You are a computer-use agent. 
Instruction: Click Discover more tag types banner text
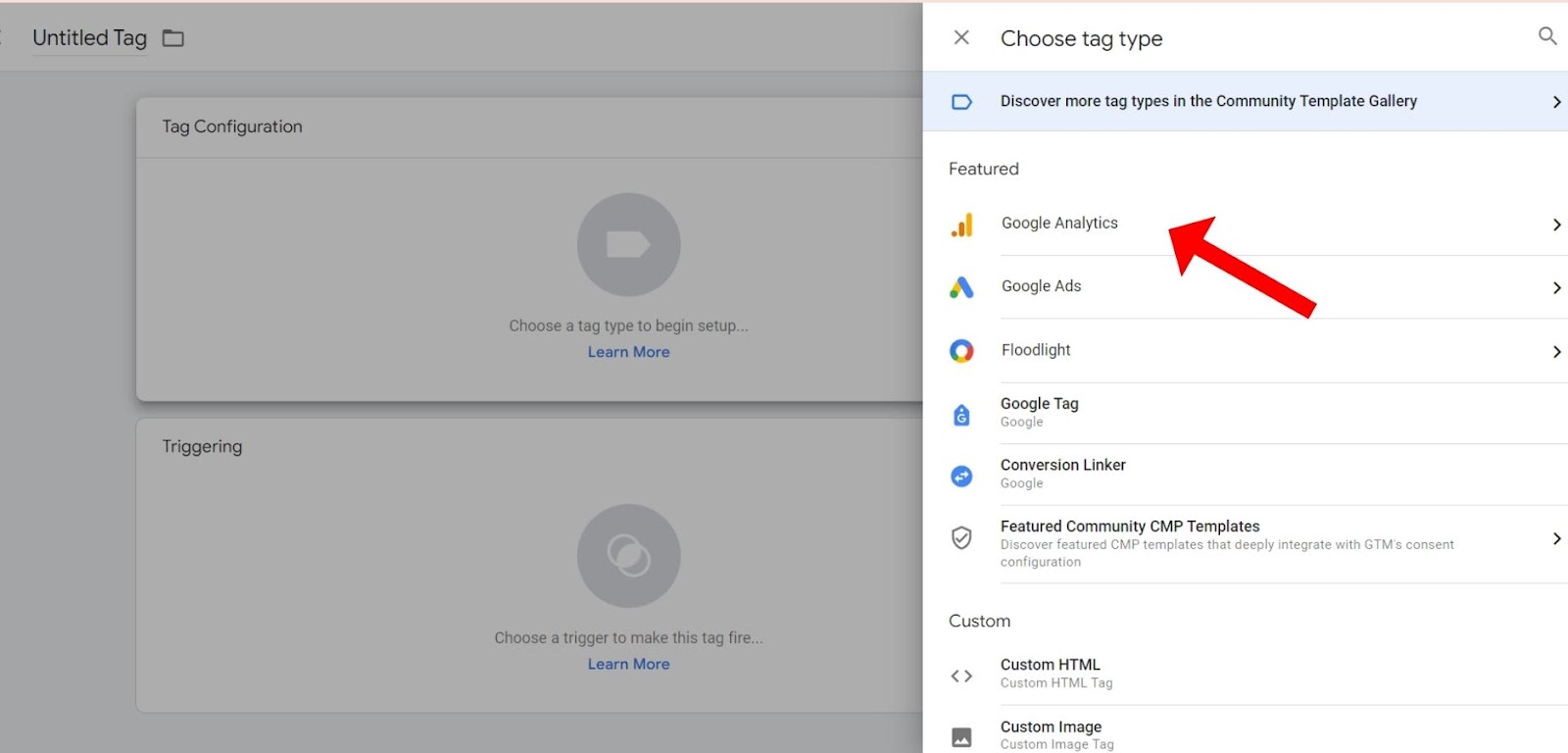pos(1208,101)
